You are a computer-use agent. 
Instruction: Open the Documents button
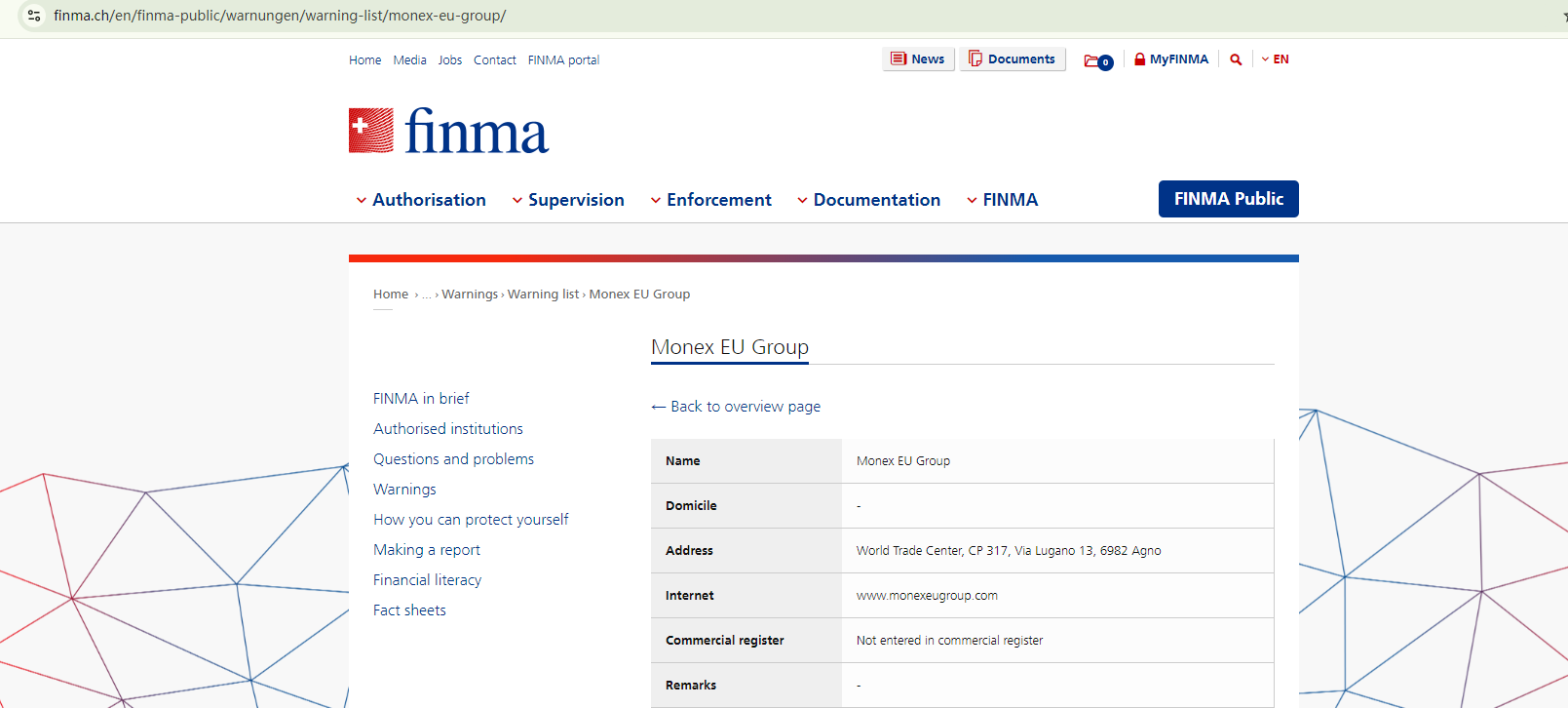click(1012, 59)
